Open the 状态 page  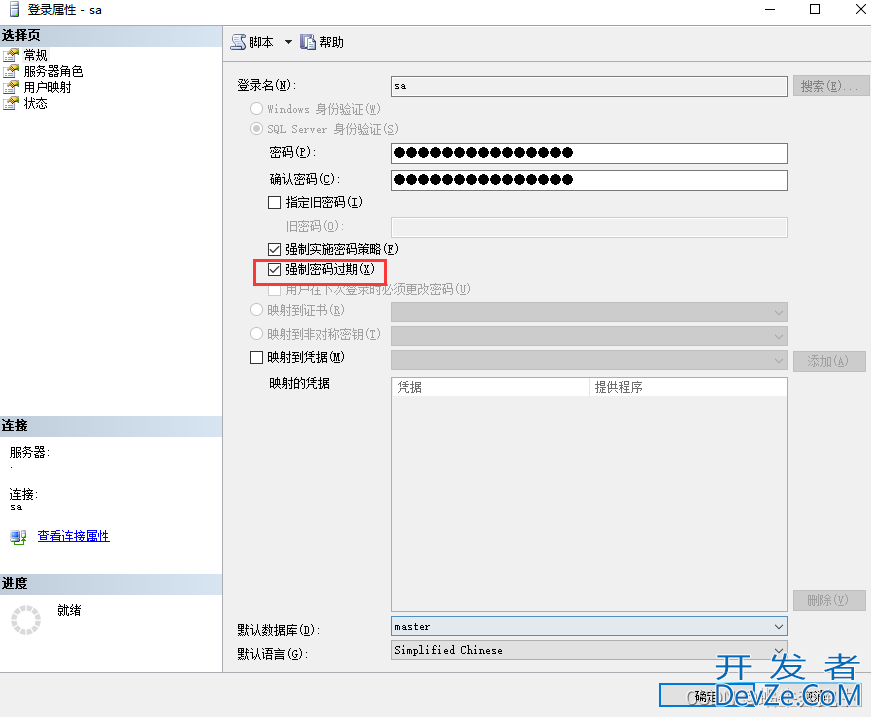tap(36, 103)
